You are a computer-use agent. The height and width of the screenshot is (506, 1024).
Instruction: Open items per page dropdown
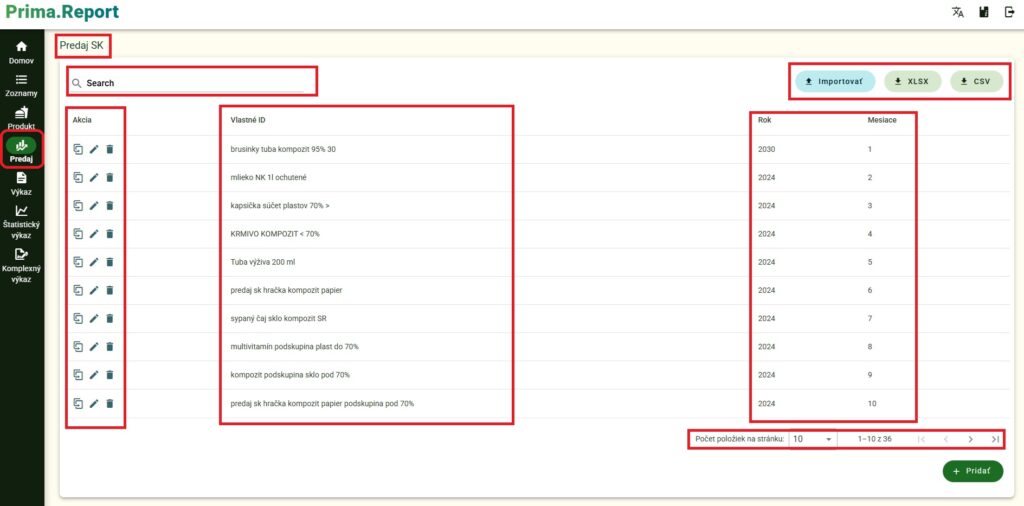(x=813, y=439)
